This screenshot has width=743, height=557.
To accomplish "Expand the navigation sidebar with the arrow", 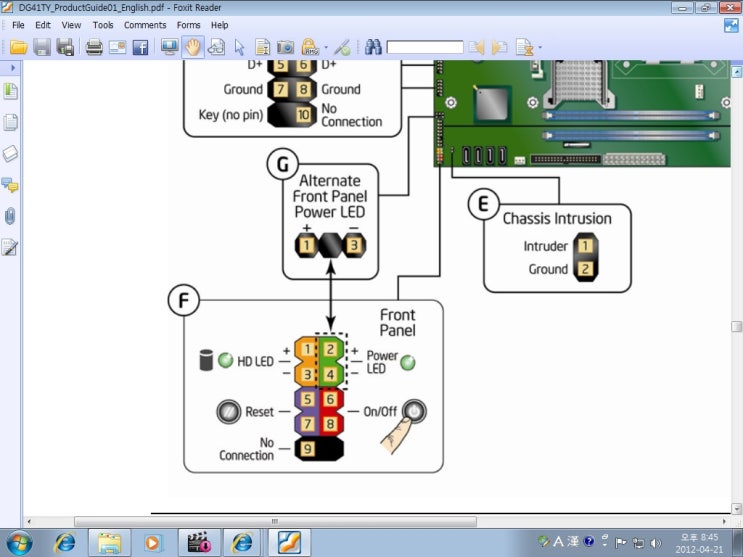I will 11,67.
